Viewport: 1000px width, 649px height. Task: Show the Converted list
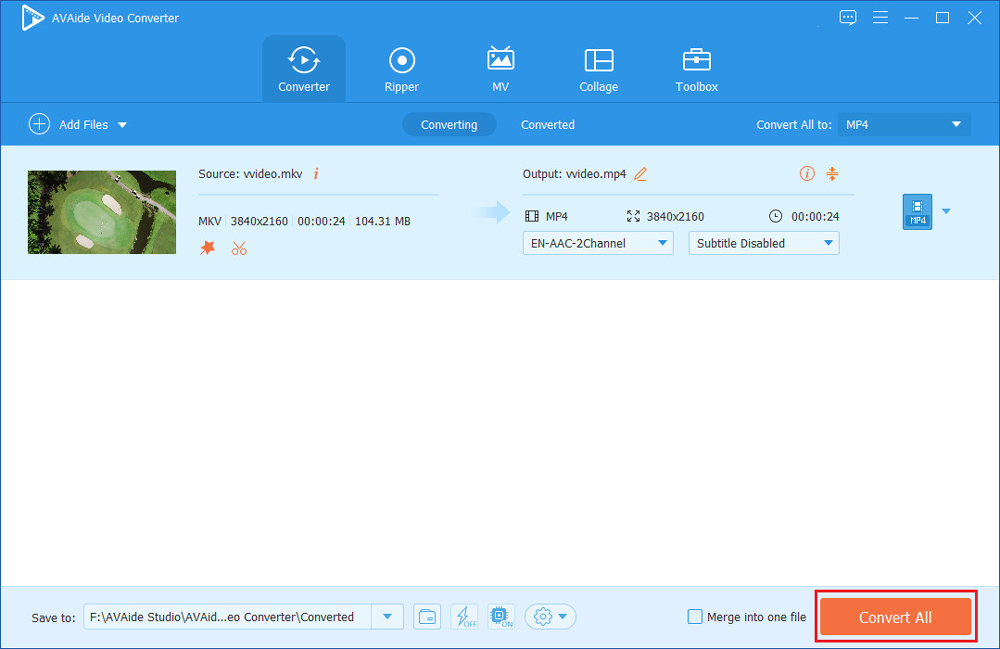tap(548, 124)
